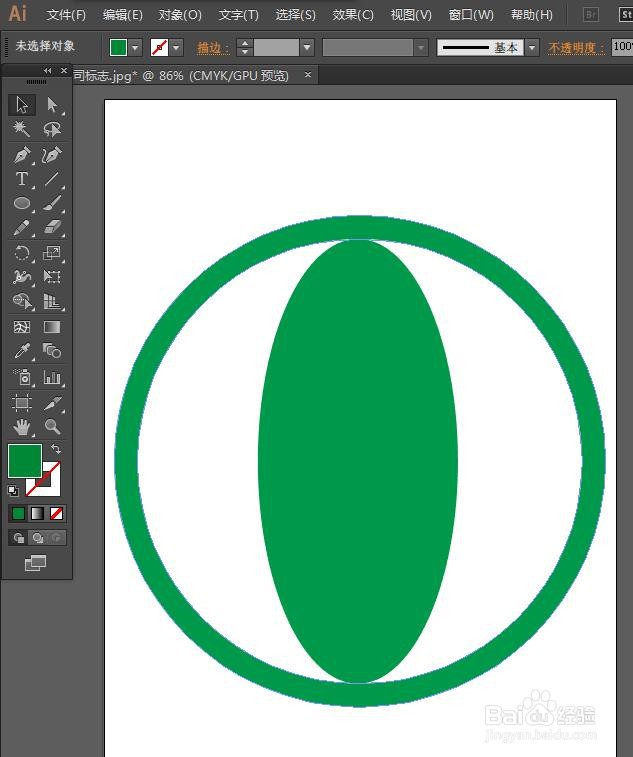
Task: Choose the Rotate tool
Action: coord(22,253)
